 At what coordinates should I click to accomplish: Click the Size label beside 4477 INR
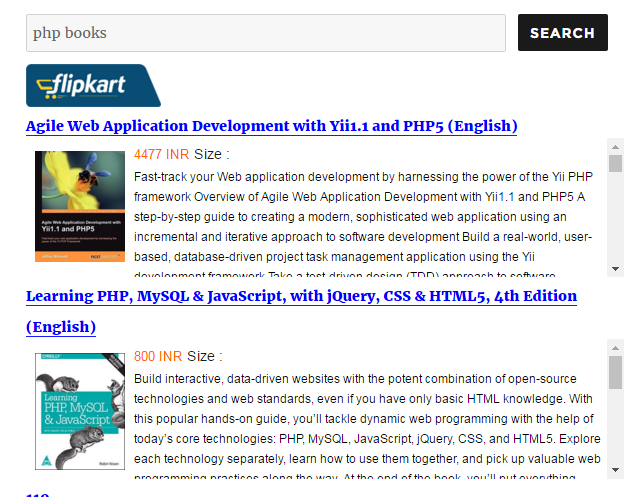pos(211,155)
